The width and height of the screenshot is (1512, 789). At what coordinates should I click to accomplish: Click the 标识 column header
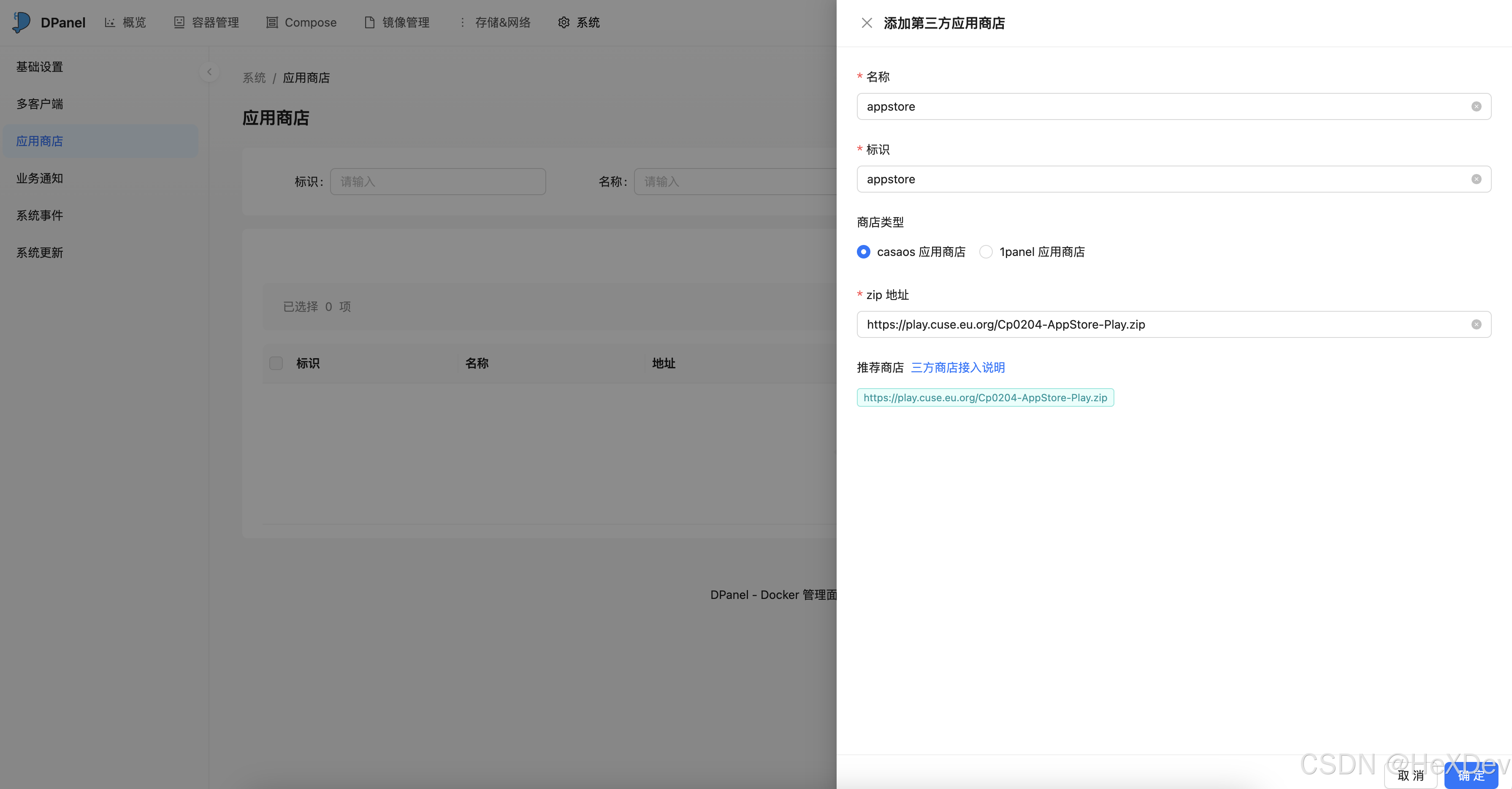pyautogui.click(x=308, y=364)
